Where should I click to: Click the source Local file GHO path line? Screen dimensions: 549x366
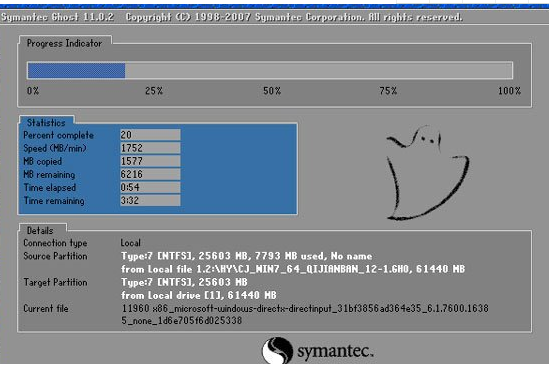click(293, 269)
